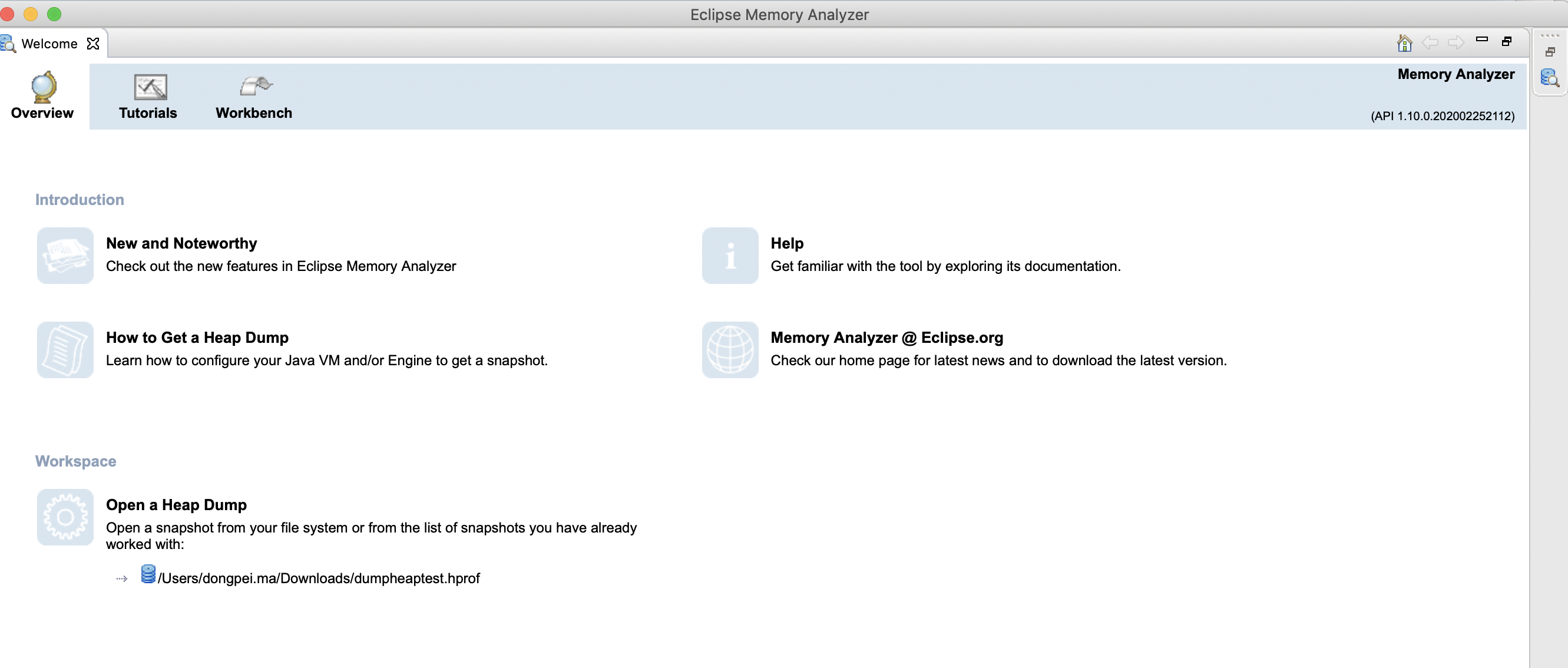This screenshot has height=668, width=1568.
Task: Select the Welcome tab
Action: coord(49,43)
